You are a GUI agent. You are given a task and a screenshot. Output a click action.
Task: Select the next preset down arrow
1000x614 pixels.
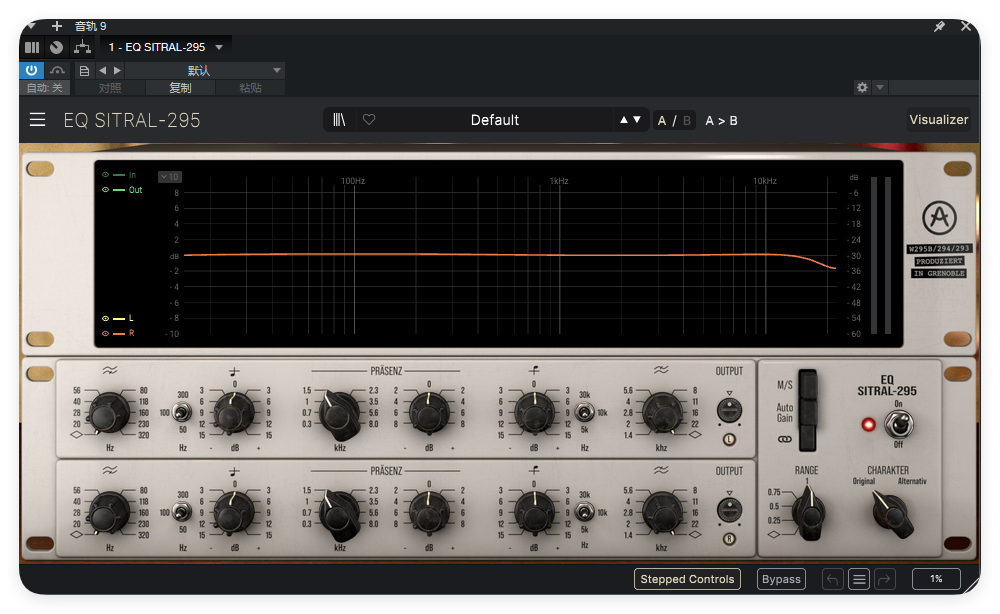click(x=636, y=120)
